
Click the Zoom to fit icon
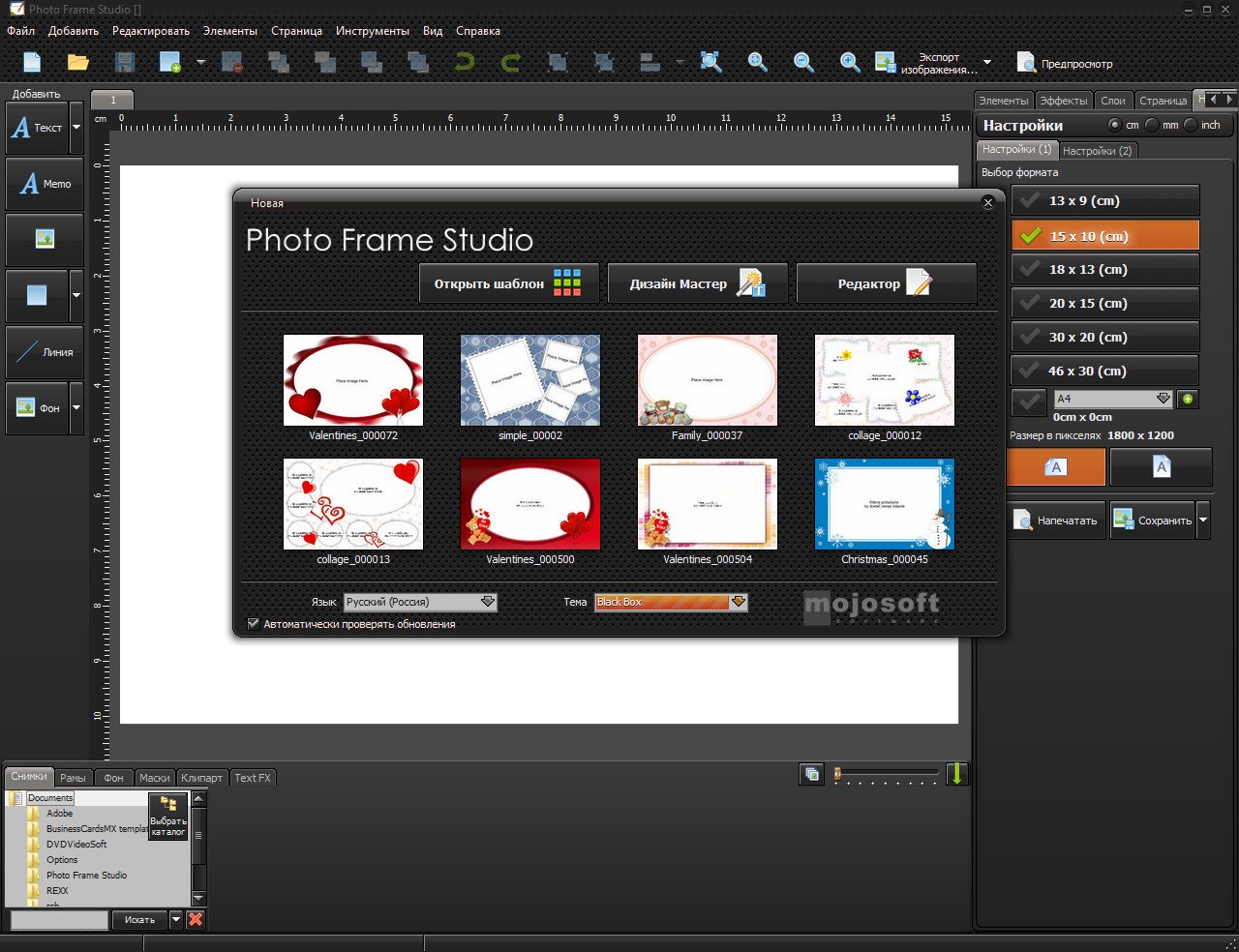tap(711, 62)
